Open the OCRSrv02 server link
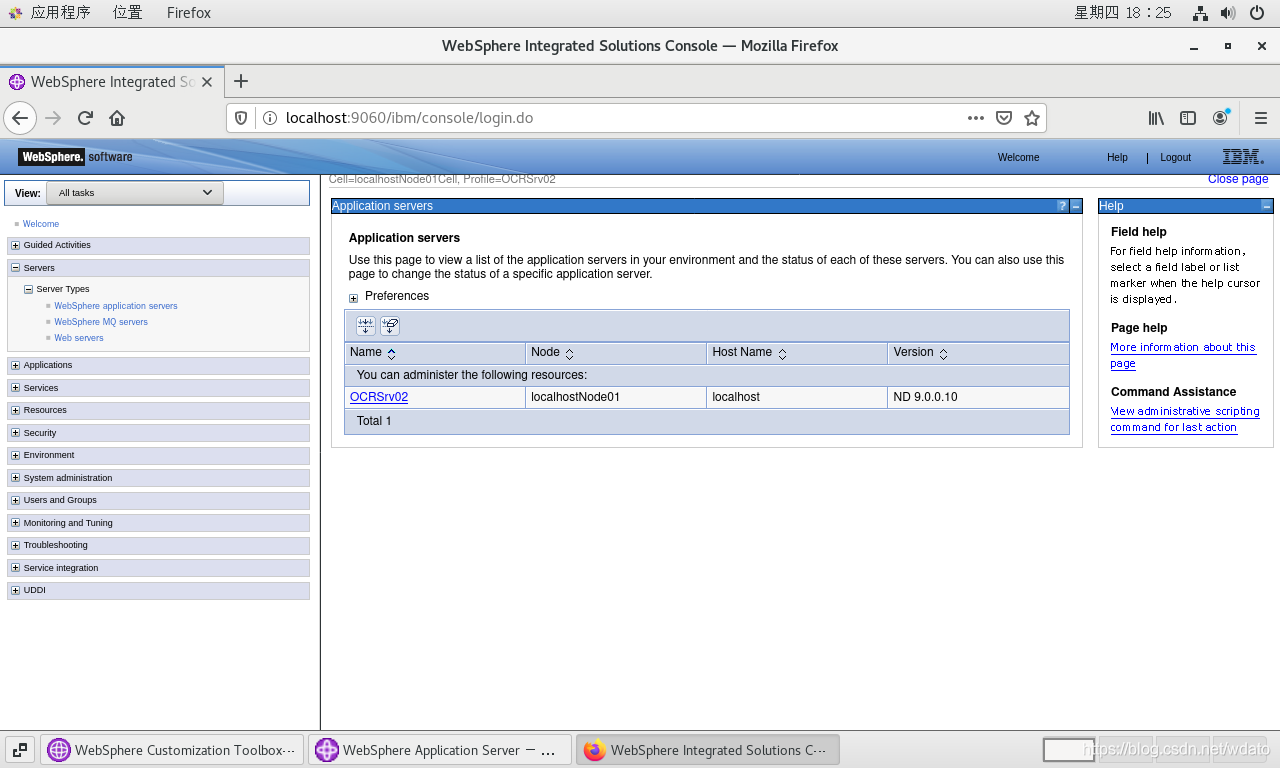Viewport: 1280px width, 768px height. tap(379, 397)
